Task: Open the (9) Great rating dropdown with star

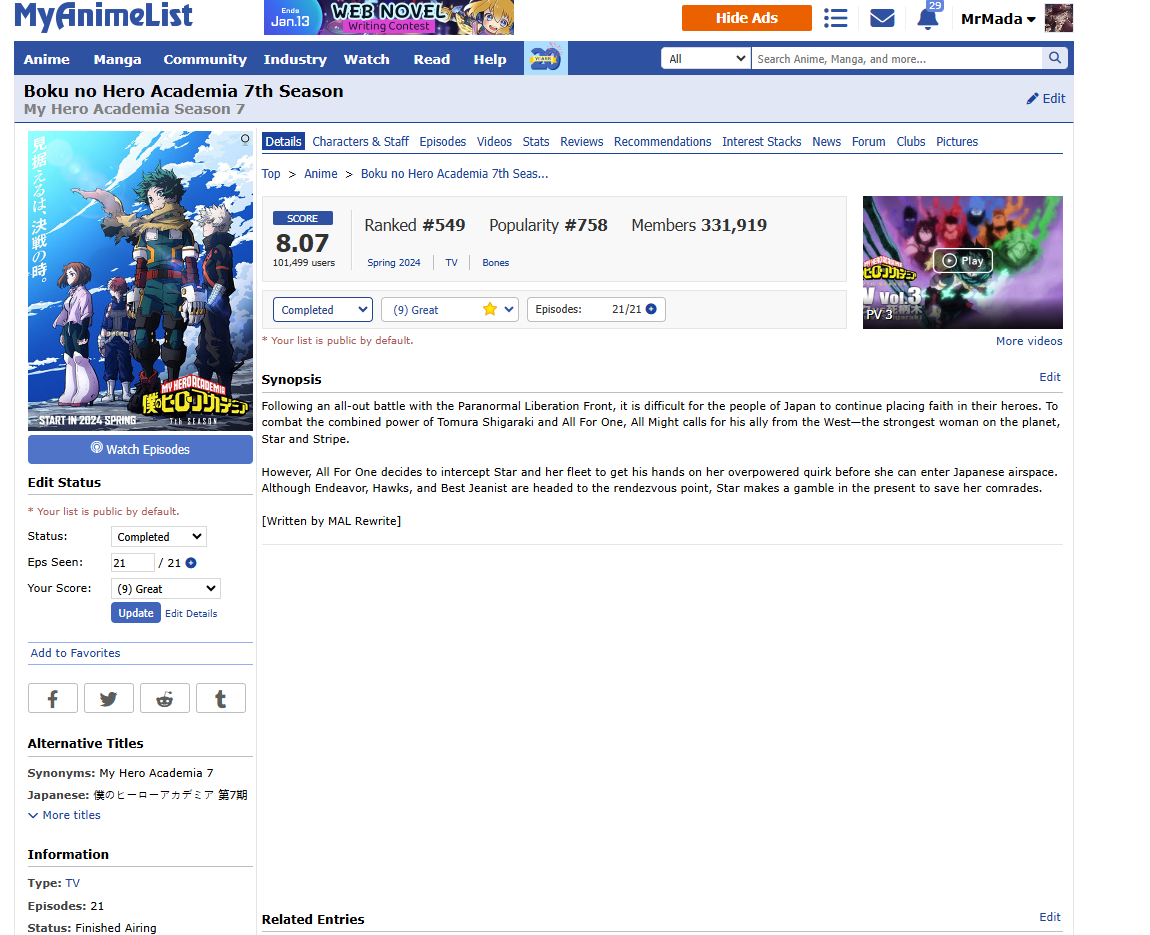Action: pyautogui.click(x=450, y=309)
